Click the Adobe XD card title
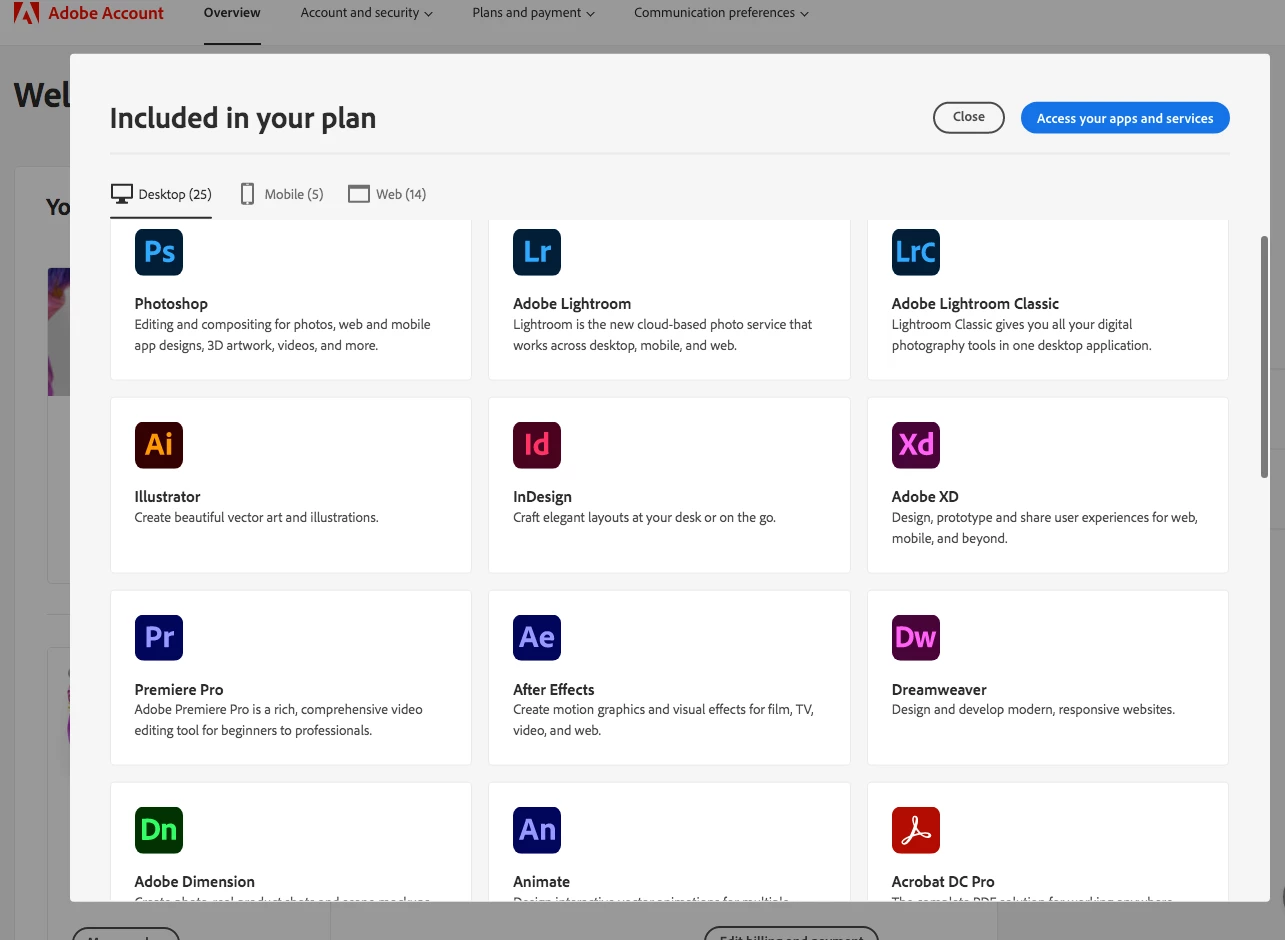This screenshot has height=940, width=1285. click(925, 497)
